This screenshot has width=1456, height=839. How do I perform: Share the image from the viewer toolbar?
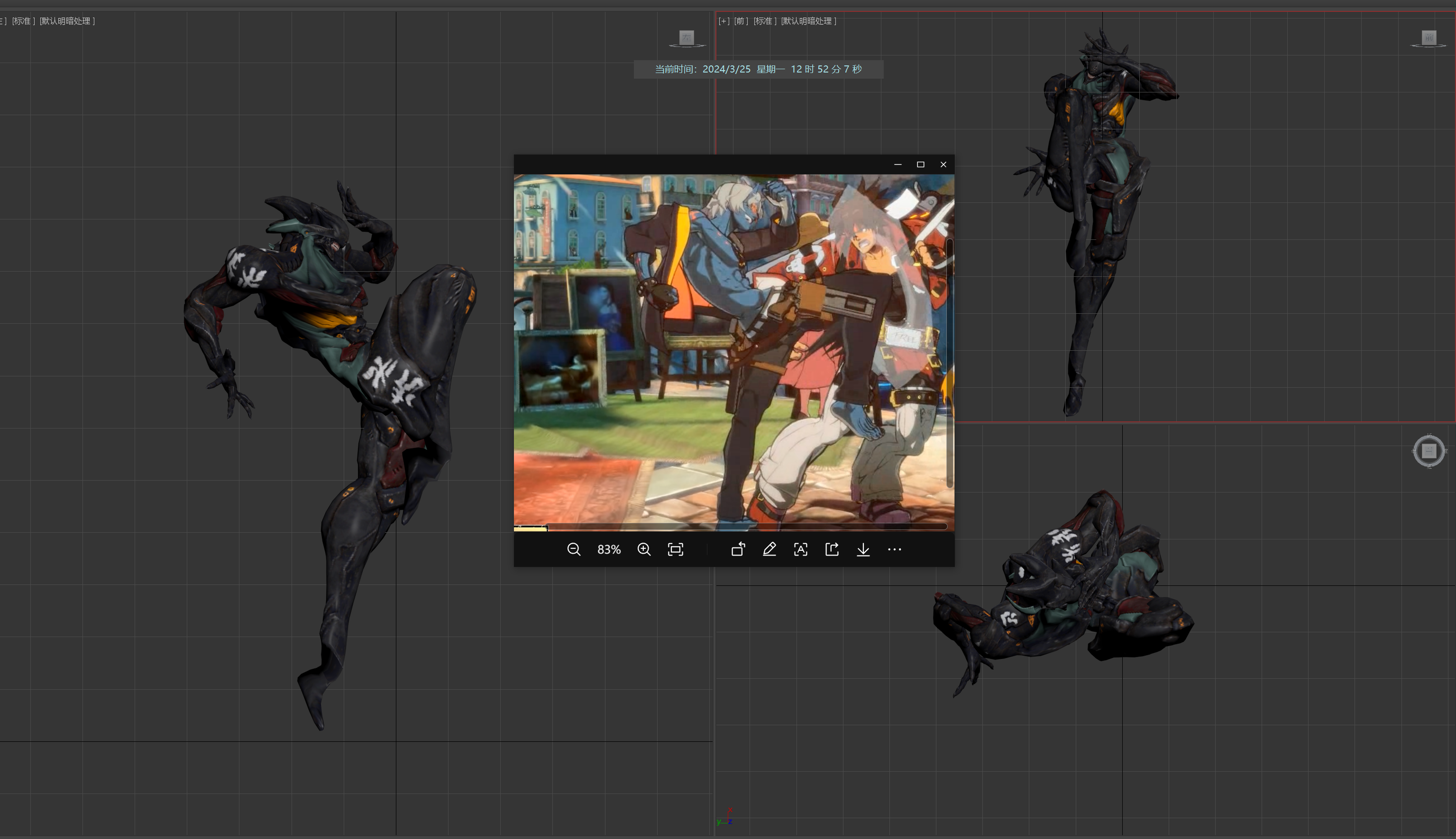(x=832, y=549)
